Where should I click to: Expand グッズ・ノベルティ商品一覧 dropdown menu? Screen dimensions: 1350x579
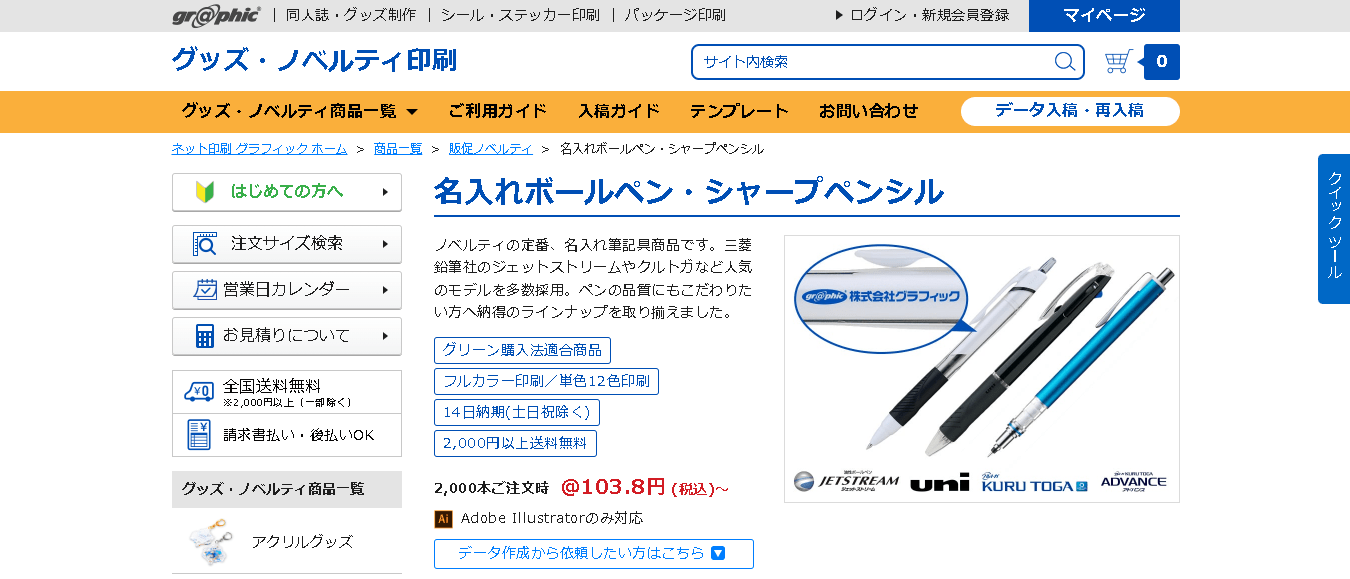tap(299, 111)
